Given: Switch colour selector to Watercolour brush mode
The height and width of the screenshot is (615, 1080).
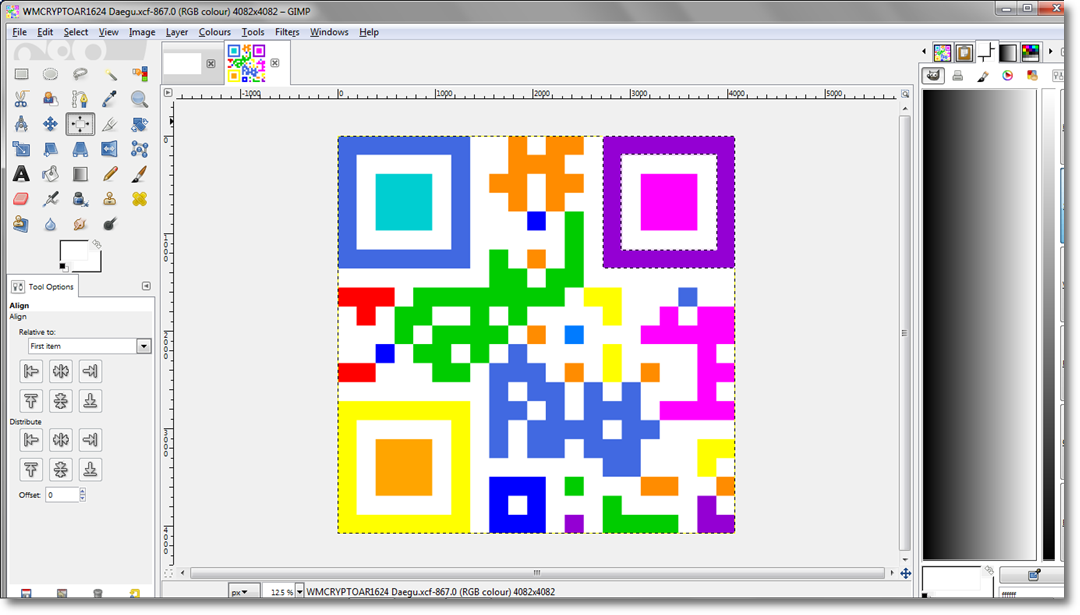Looking at the screenshot, I should point(983,76).
